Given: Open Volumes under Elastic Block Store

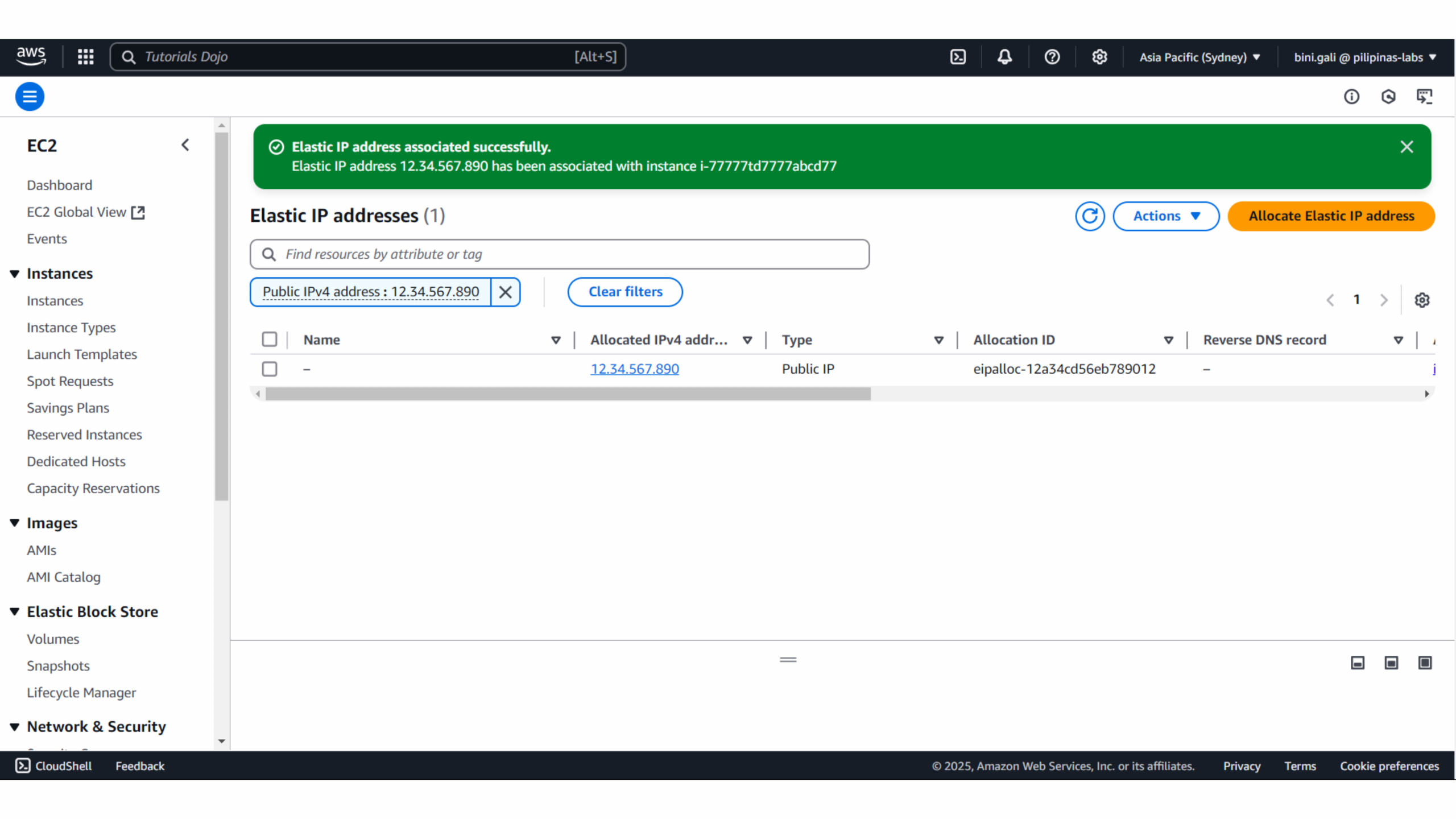Looking at the screenshot, I should coord(53,639).
